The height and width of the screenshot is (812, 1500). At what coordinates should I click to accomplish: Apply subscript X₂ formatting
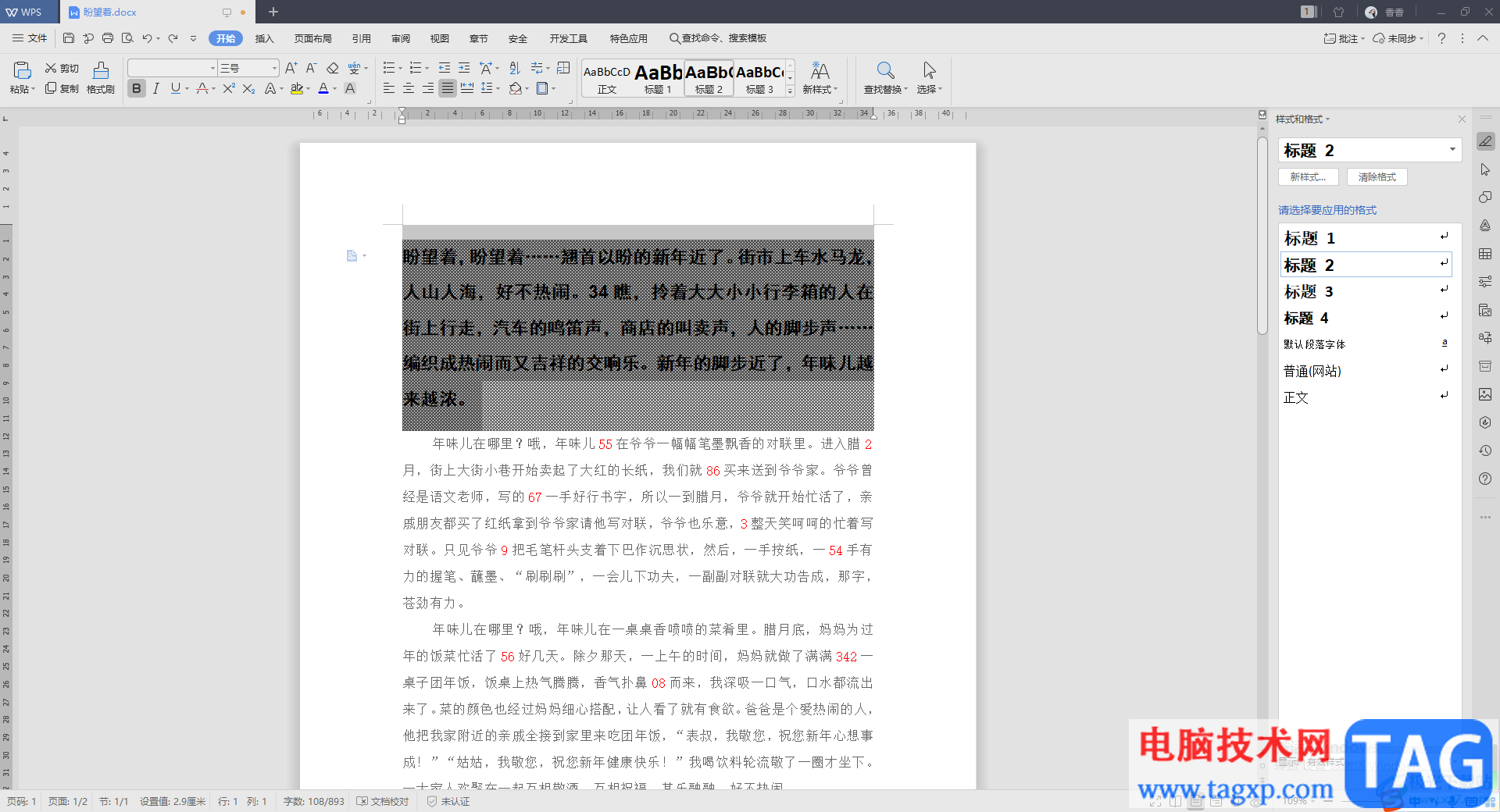pyautogui.click(x=248, y=88)
